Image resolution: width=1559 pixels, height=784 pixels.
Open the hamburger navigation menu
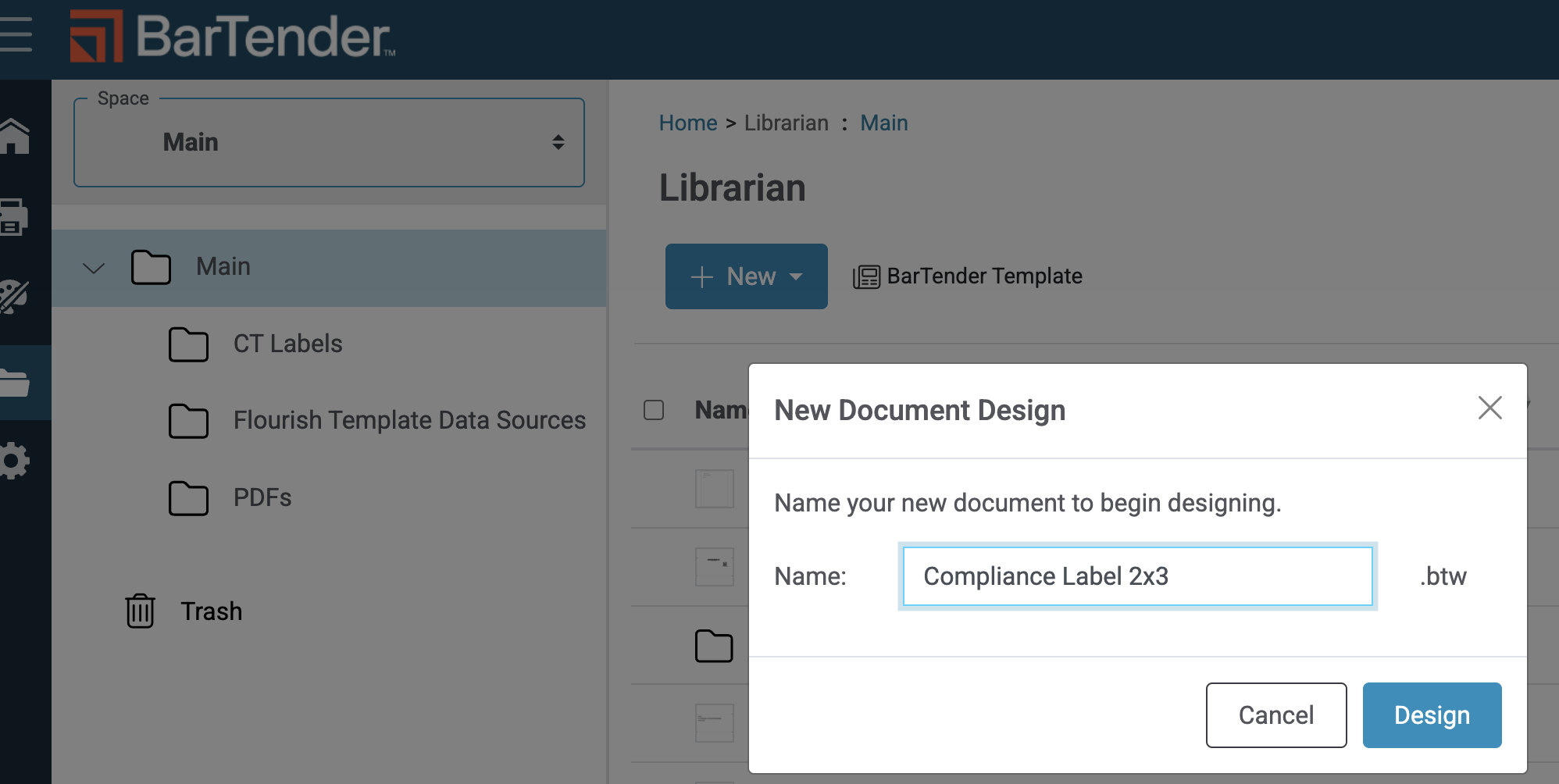tap(16, 35)
